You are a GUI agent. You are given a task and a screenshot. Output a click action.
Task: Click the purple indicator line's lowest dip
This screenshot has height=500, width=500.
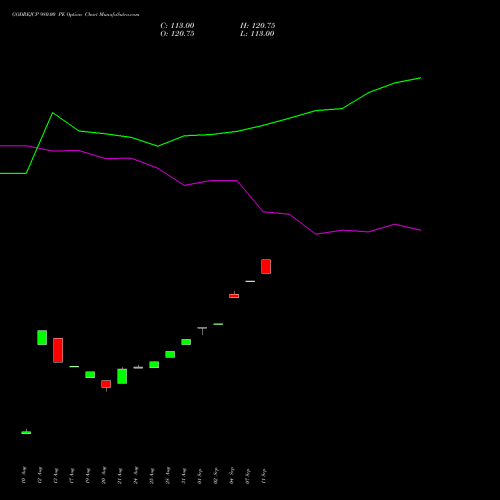[316, 234]
